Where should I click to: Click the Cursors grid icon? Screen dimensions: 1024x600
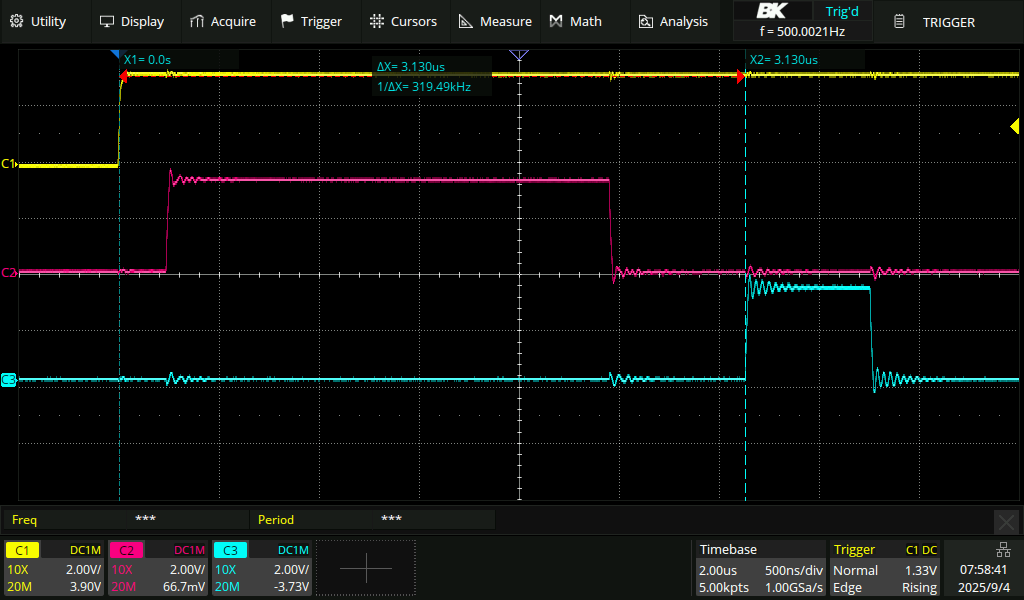tap(377, 21)
